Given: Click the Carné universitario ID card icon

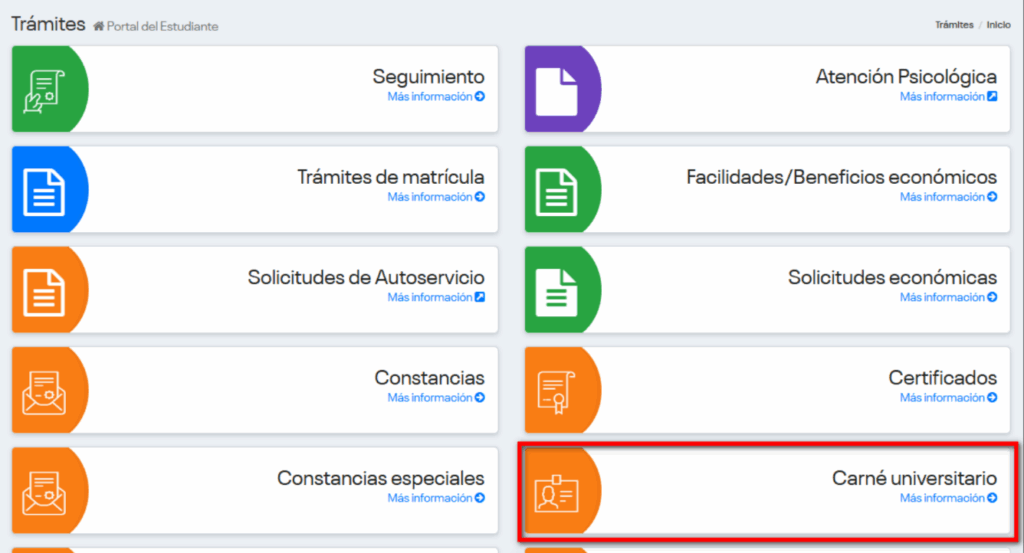Looking at the screenshot, I should (x=557, y=490).
